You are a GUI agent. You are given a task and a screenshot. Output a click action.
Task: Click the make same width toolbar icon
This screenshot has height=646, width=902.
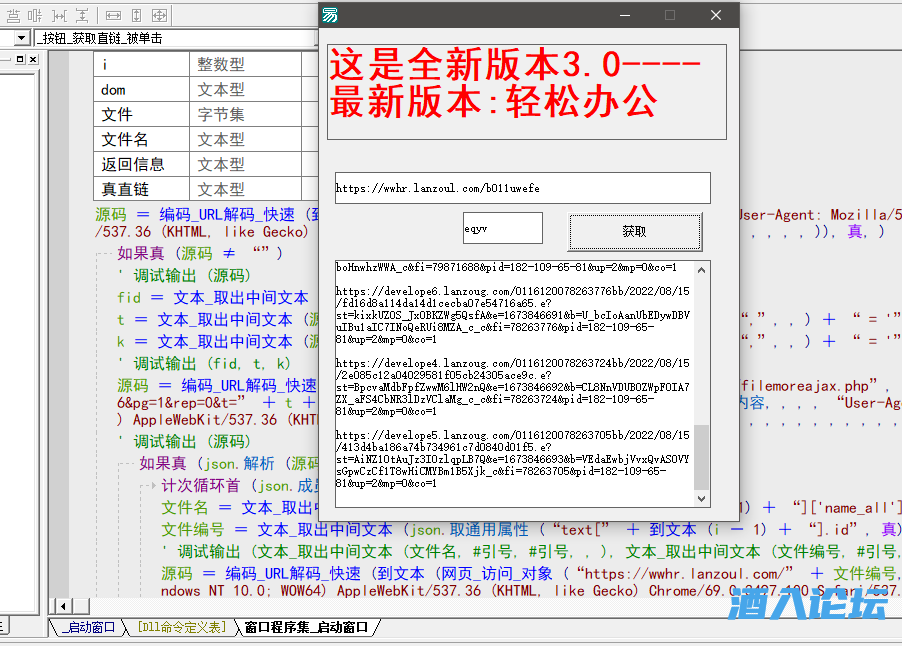113,15
